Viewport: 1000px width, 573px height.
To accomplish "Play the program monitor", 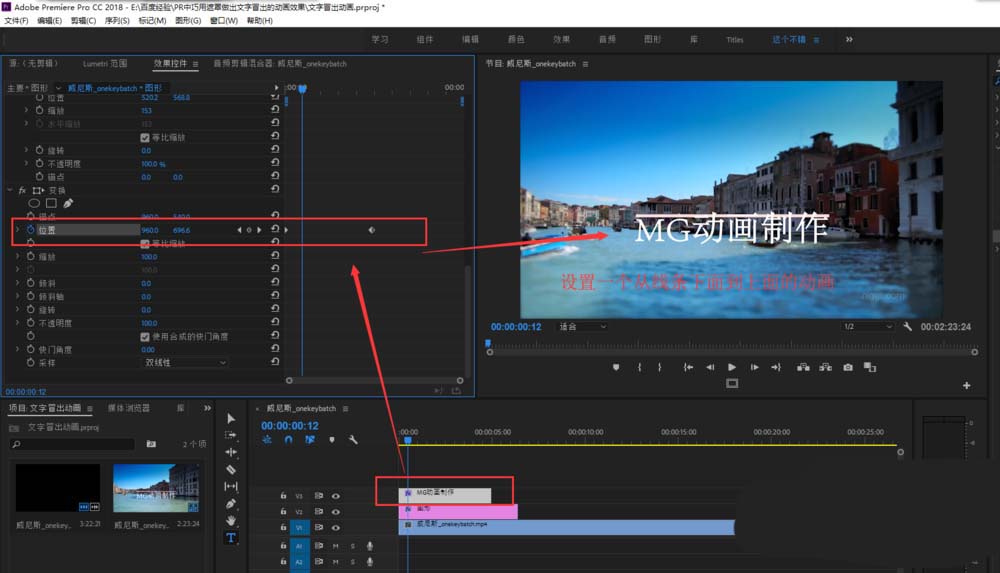I will (732, 367).
